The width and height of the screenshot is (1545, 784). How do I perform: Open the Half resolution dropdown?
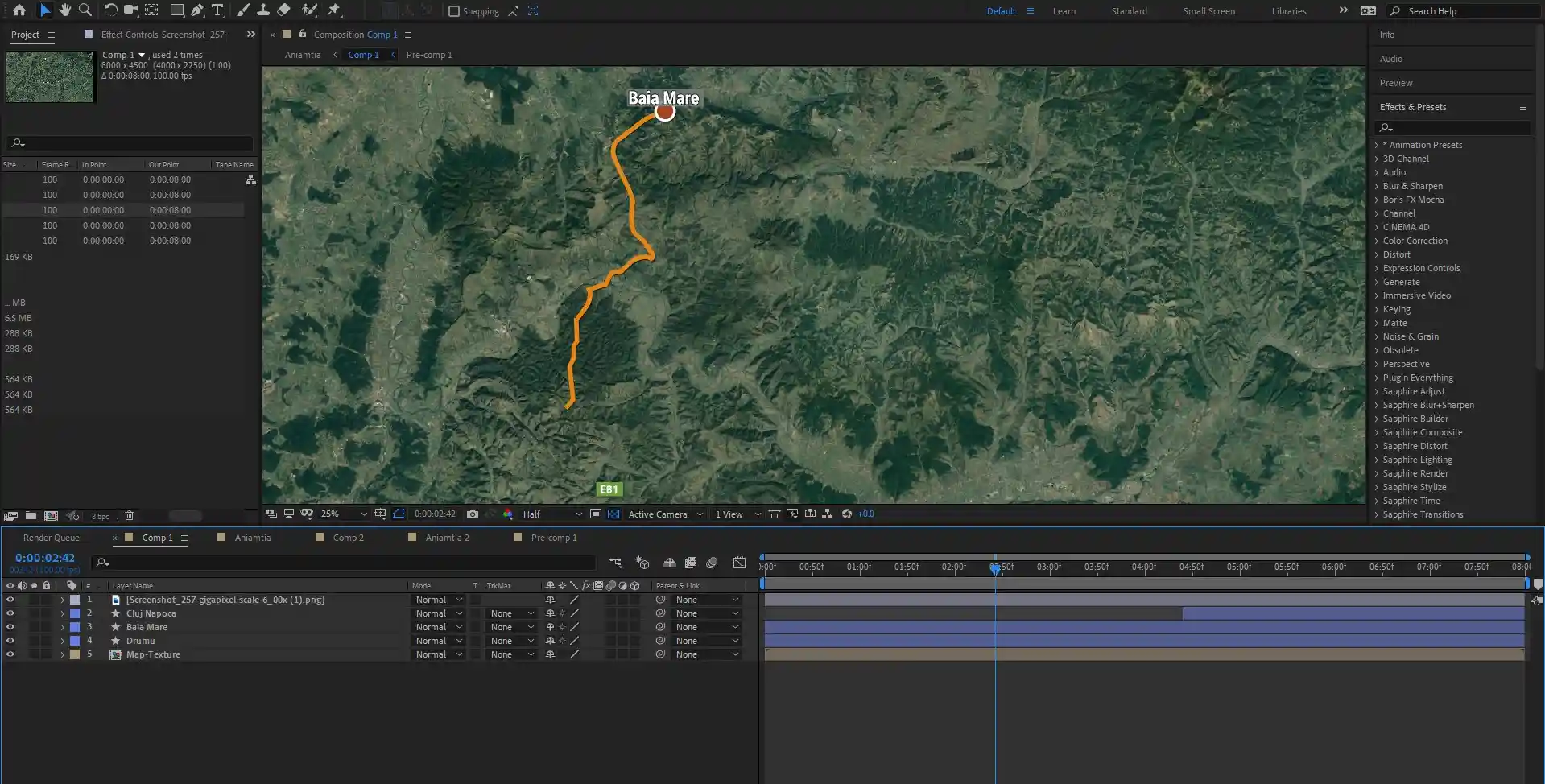click(552, 514)
